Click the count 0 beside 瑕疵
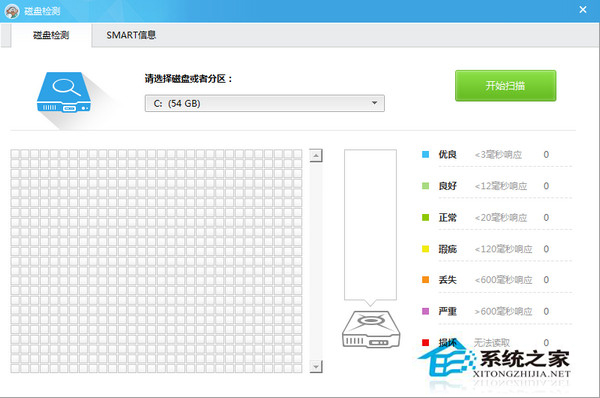Viewport: 600px width, 398px height. 546,249
